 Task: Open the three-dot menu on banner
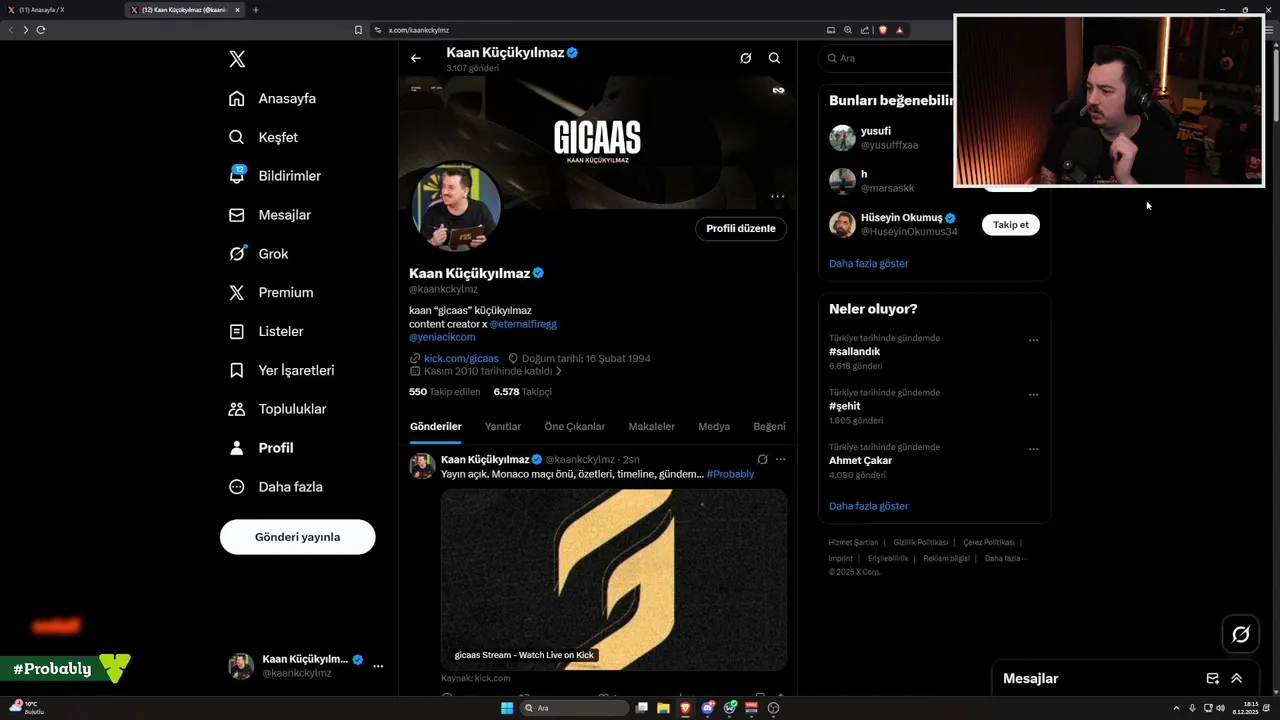778,196
